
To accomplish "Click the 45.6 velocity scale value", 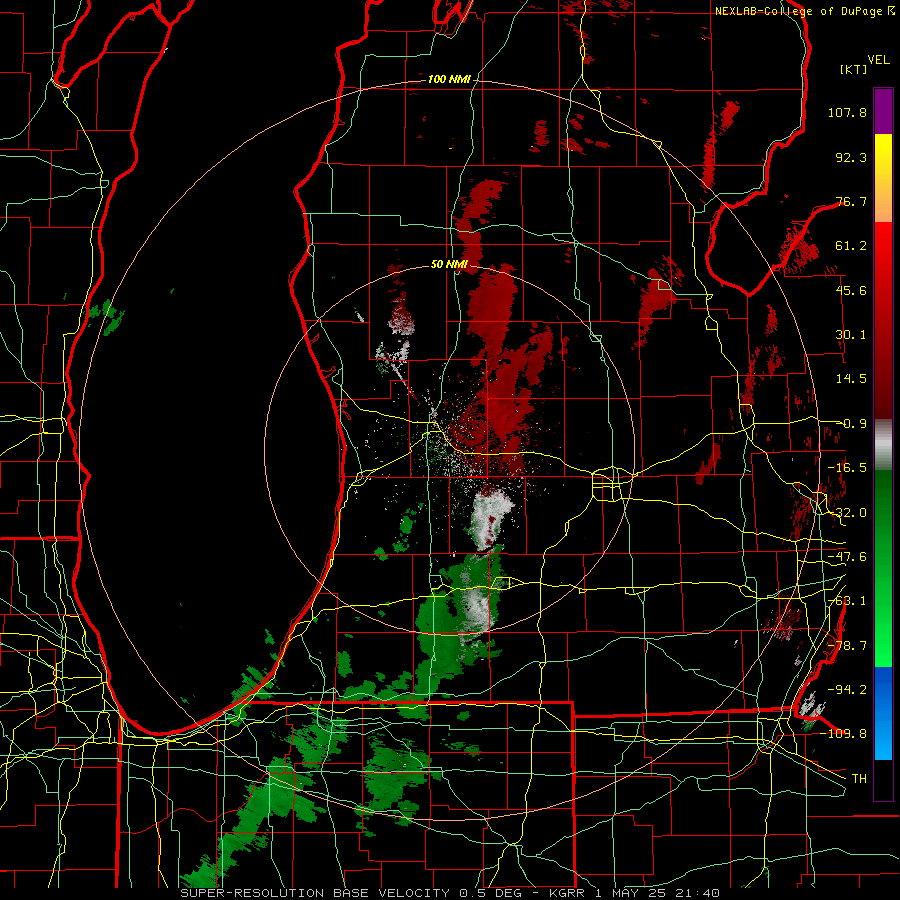I will (851, 290).
